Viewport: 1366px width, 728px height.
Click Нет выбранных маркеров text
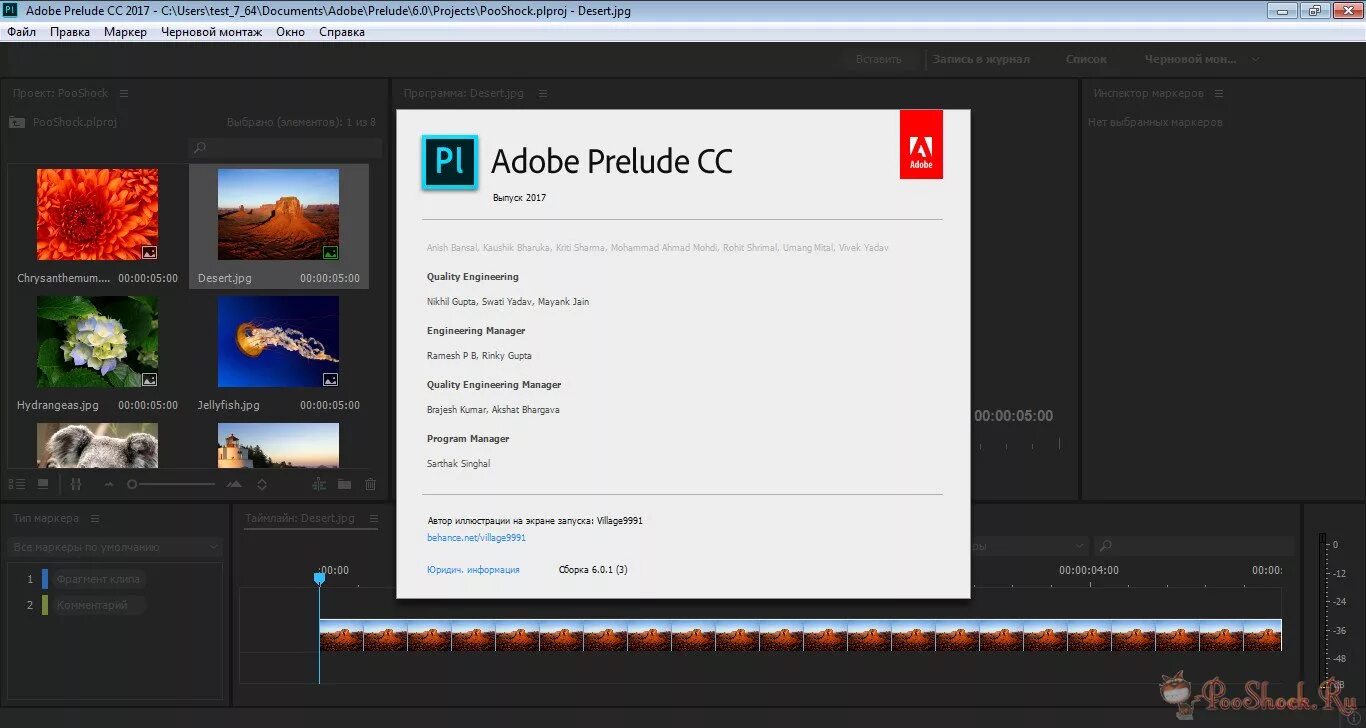click(1155, 122)
